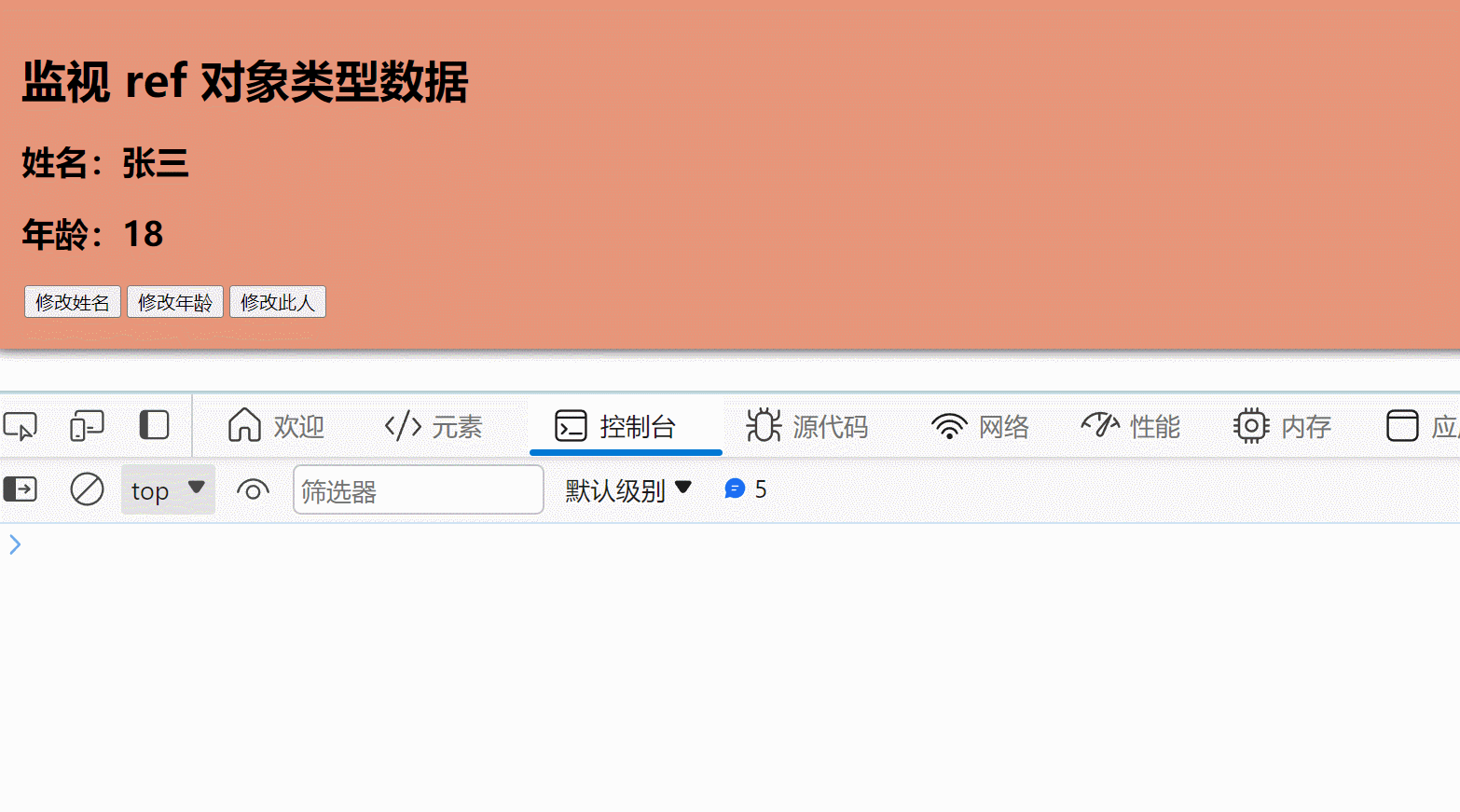This screenshot has width=1460, height=812.
Task: Focus the 筛选器 filter input
Action: point(419,489)
